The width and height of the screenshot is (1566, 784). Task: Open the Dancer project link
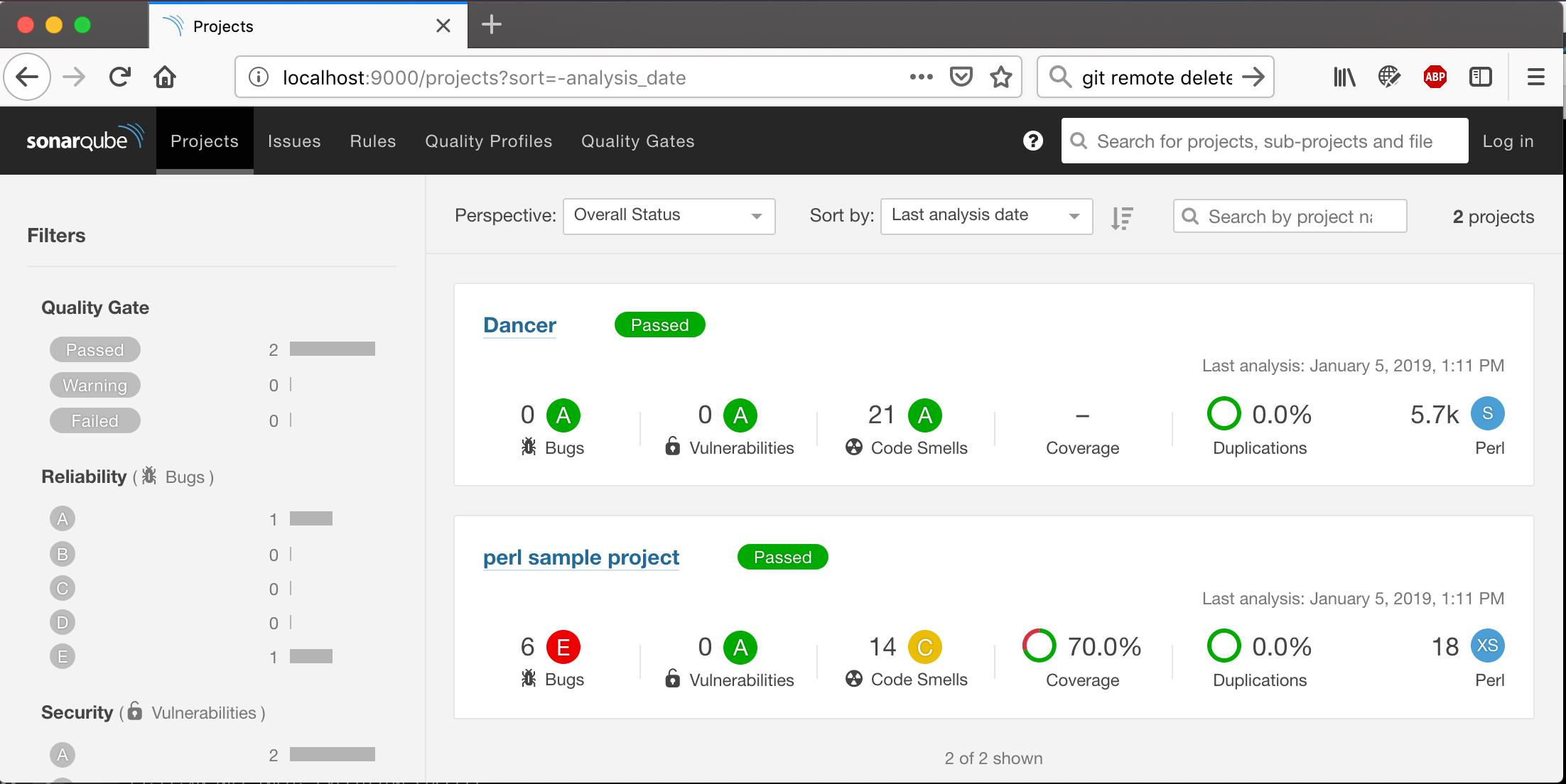pyautogui.click(x=519, y=325)
